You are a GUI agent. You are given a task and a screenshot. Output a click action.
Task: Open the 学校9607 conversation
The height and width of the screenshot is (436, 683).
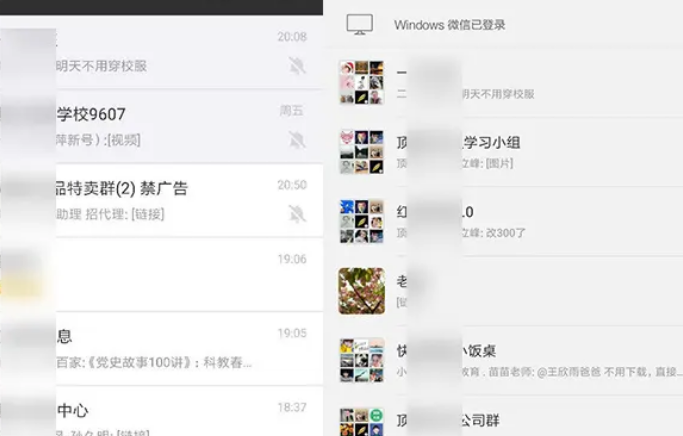pos(162,126)
